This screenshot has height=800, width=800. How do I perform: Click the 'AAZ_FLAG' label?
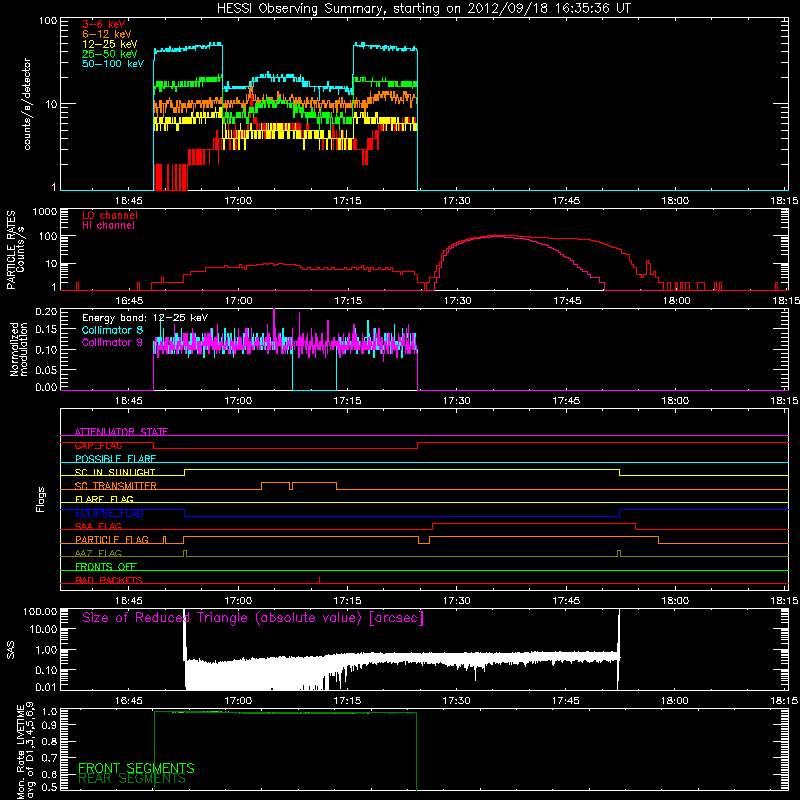coord(98,554)
